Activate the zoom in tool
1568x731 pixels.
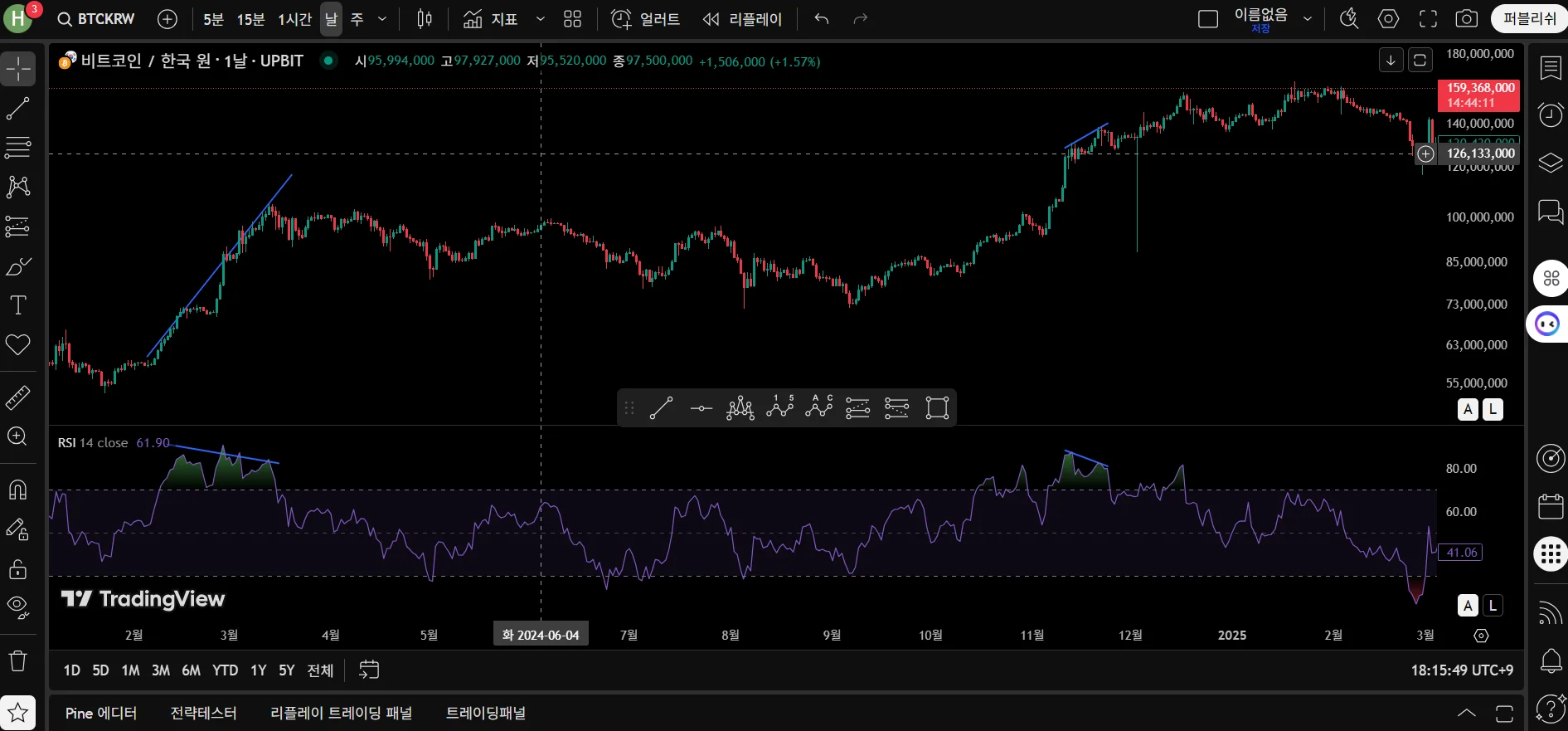point(17,436)
